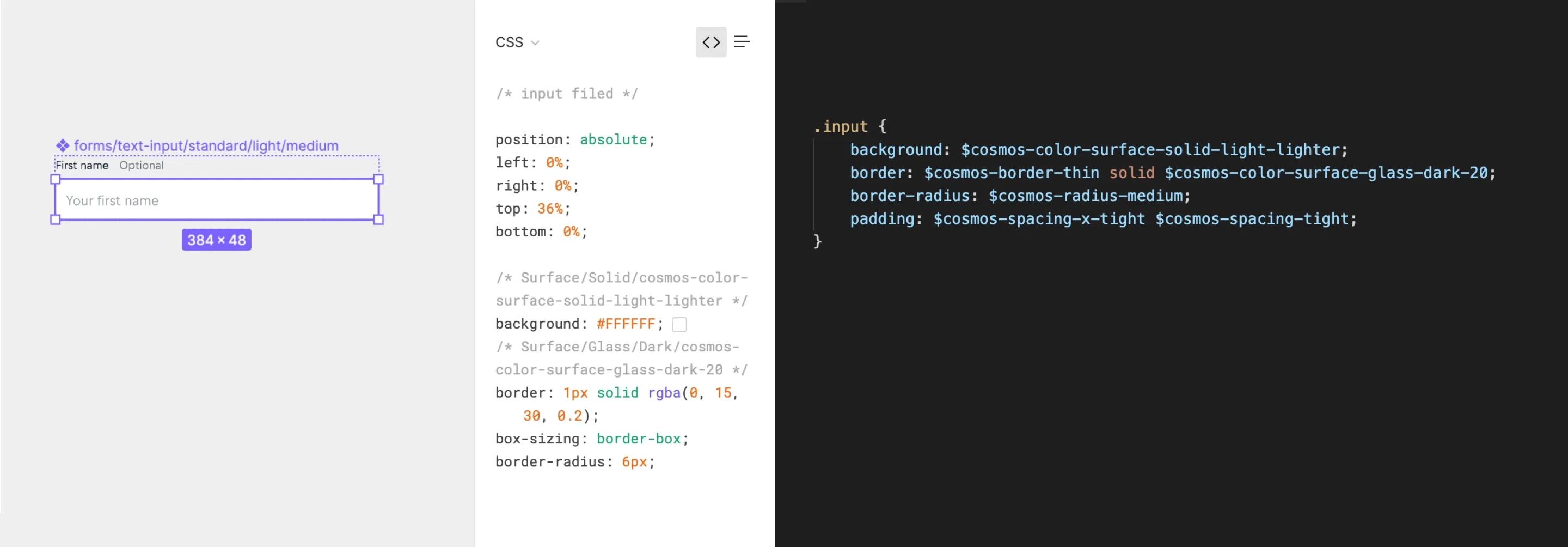The image size is (1568, 547).
Task: Click the Your first name input field
Action: 217,200
